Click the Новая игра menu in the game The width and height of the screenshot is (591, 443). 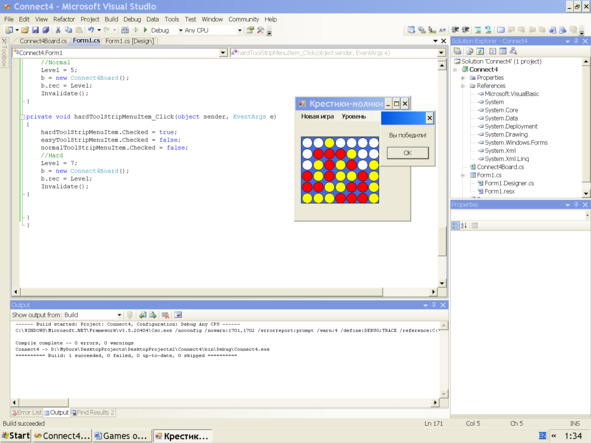tap(317, 116)
